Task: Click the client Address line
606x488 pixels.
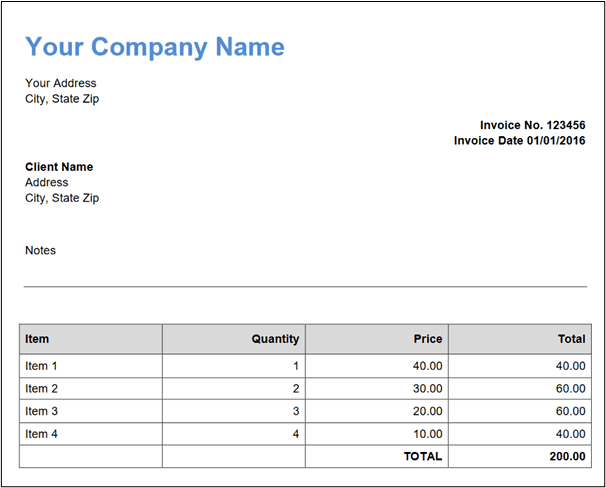Action: [x=47, y=182]
